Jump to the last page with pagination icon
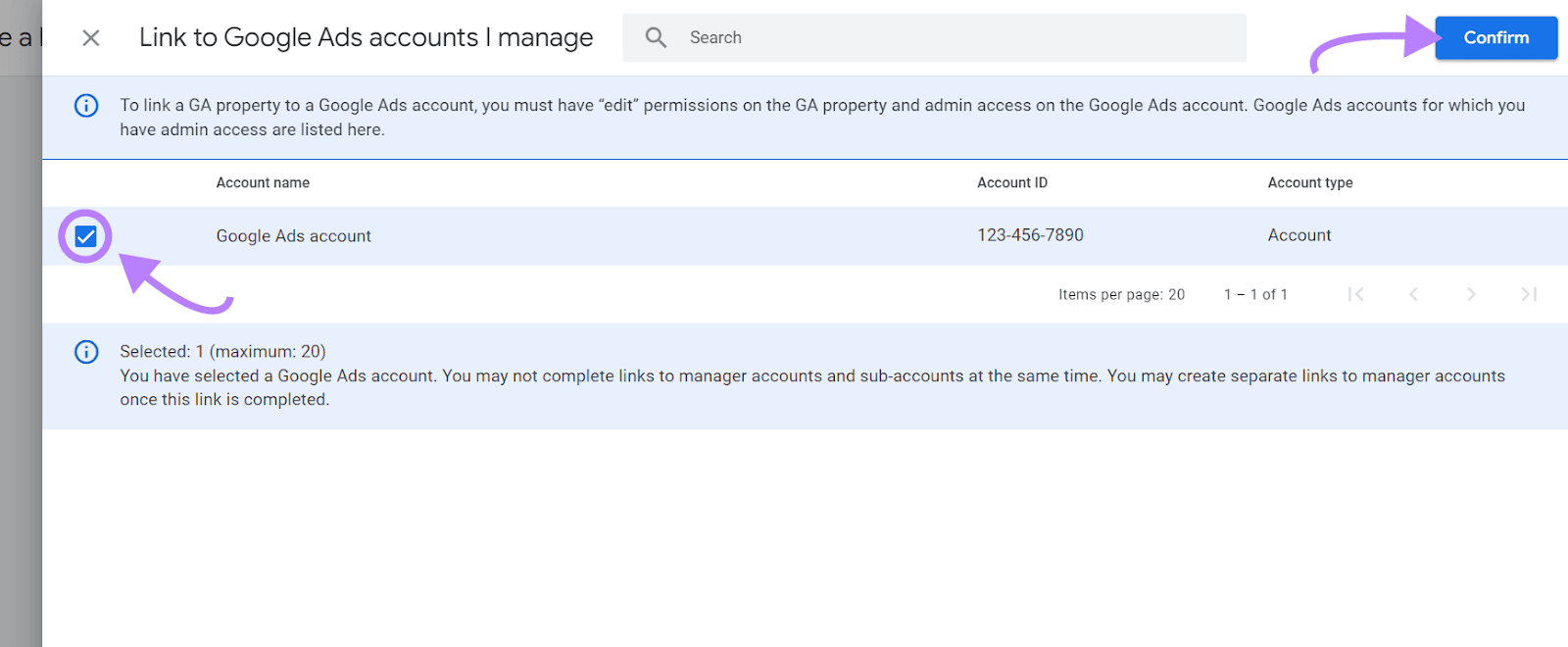The height and width of the screenshot is (647, 1568). [1529, 294]
